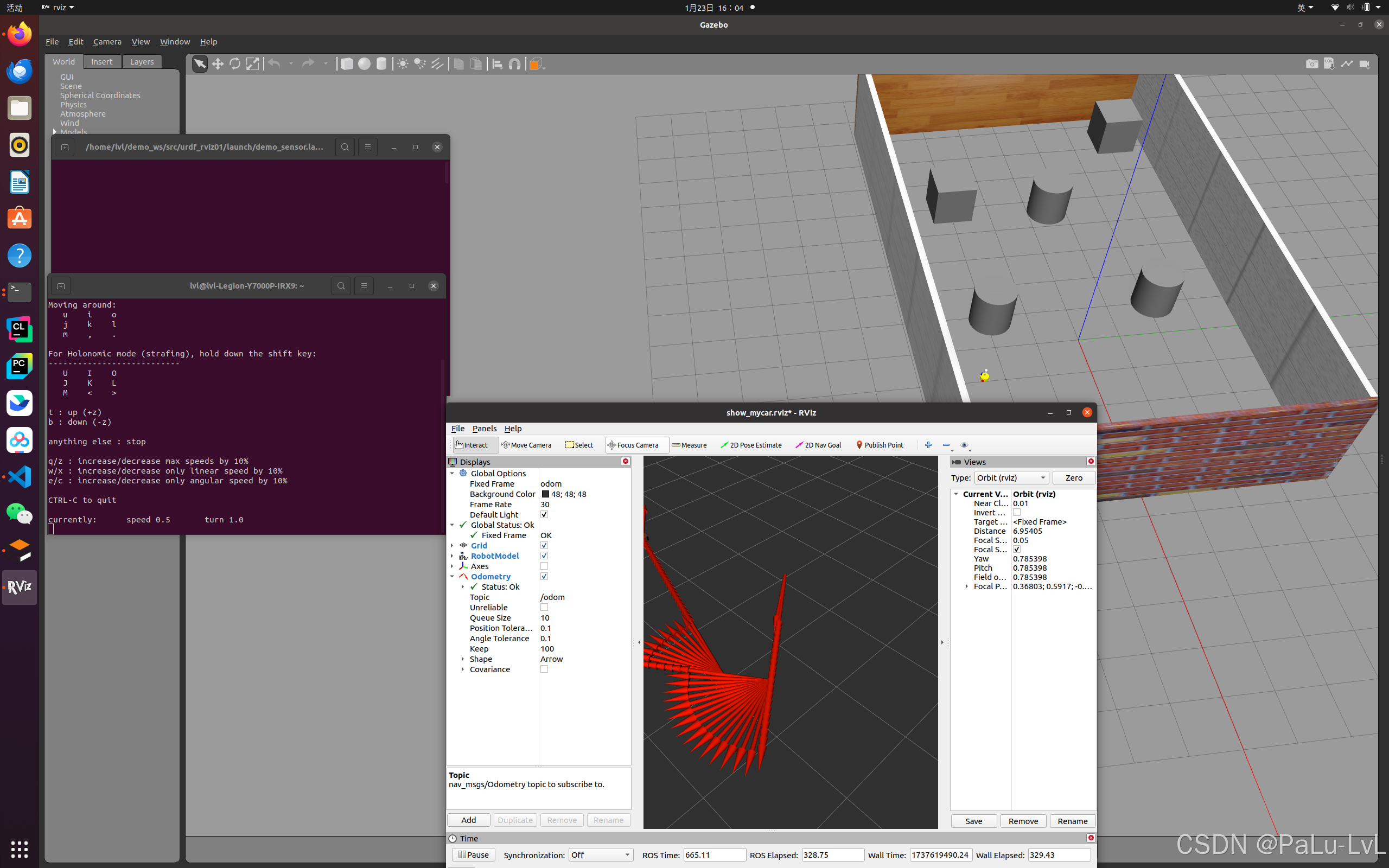This screenshot has height=868, width=1389.
Task: Click the Add display button
Action: pos(468,820)
